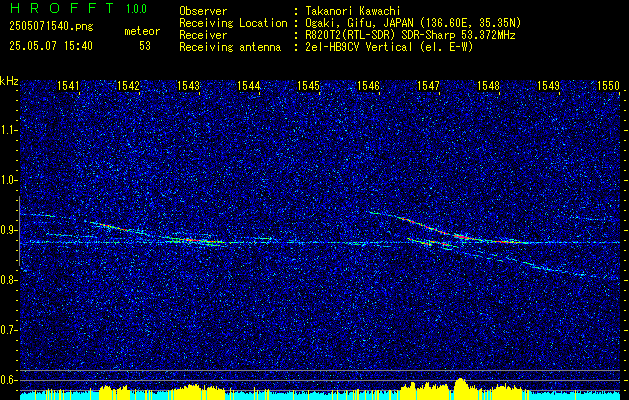Click the meteor label
Viewport: 629px width, 400px height.
tap(142, 31)
